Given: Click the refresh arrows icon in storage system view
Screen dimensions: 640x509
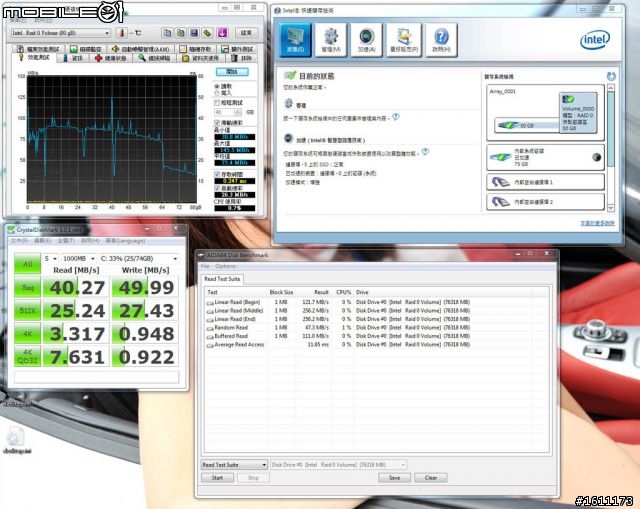Looking at the screenshot, I should coord(611,76).
